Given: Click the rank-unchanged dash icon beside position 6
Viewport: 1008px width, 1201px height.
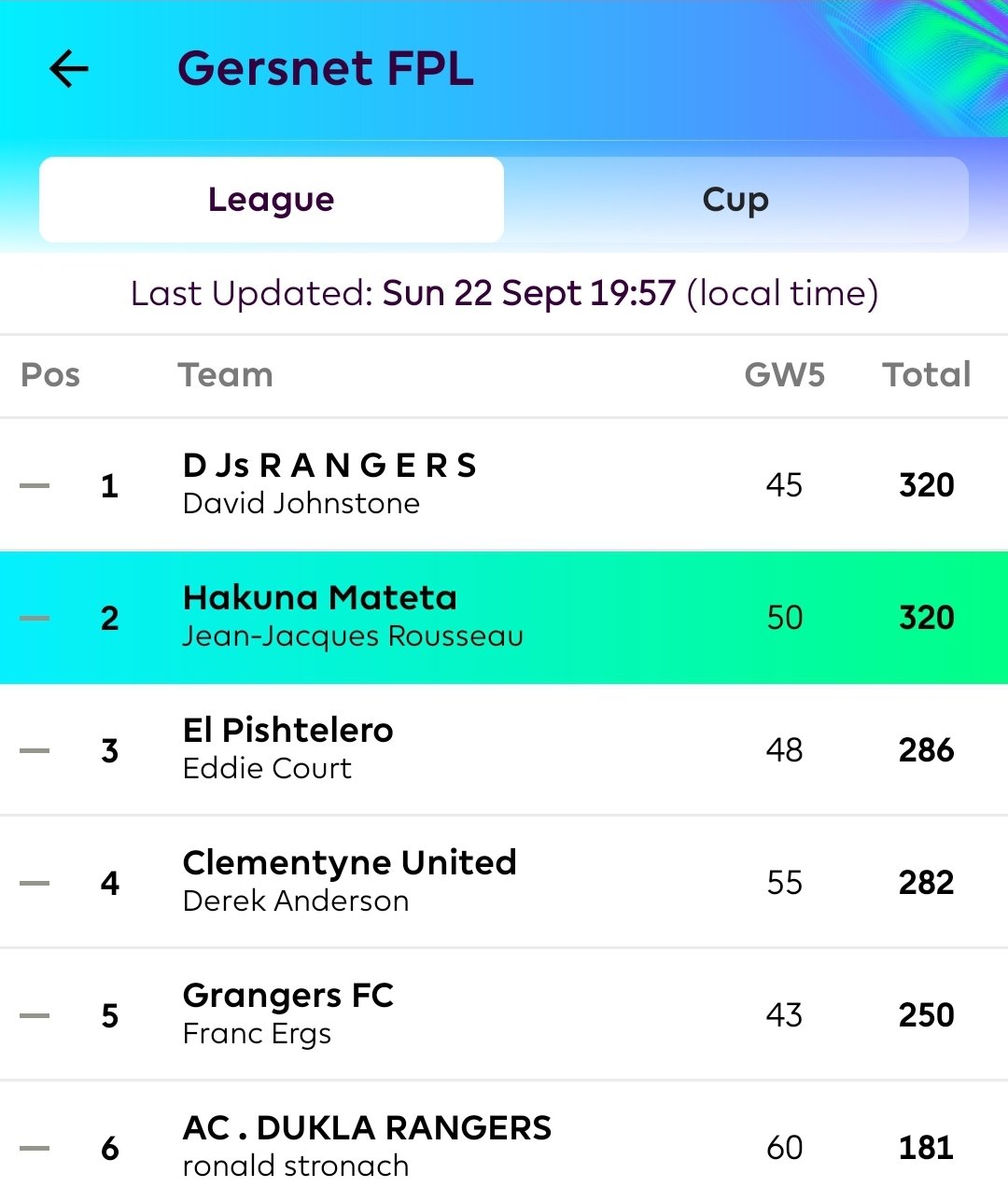Looking at the screenshot, I should (x=35, y=1148).
